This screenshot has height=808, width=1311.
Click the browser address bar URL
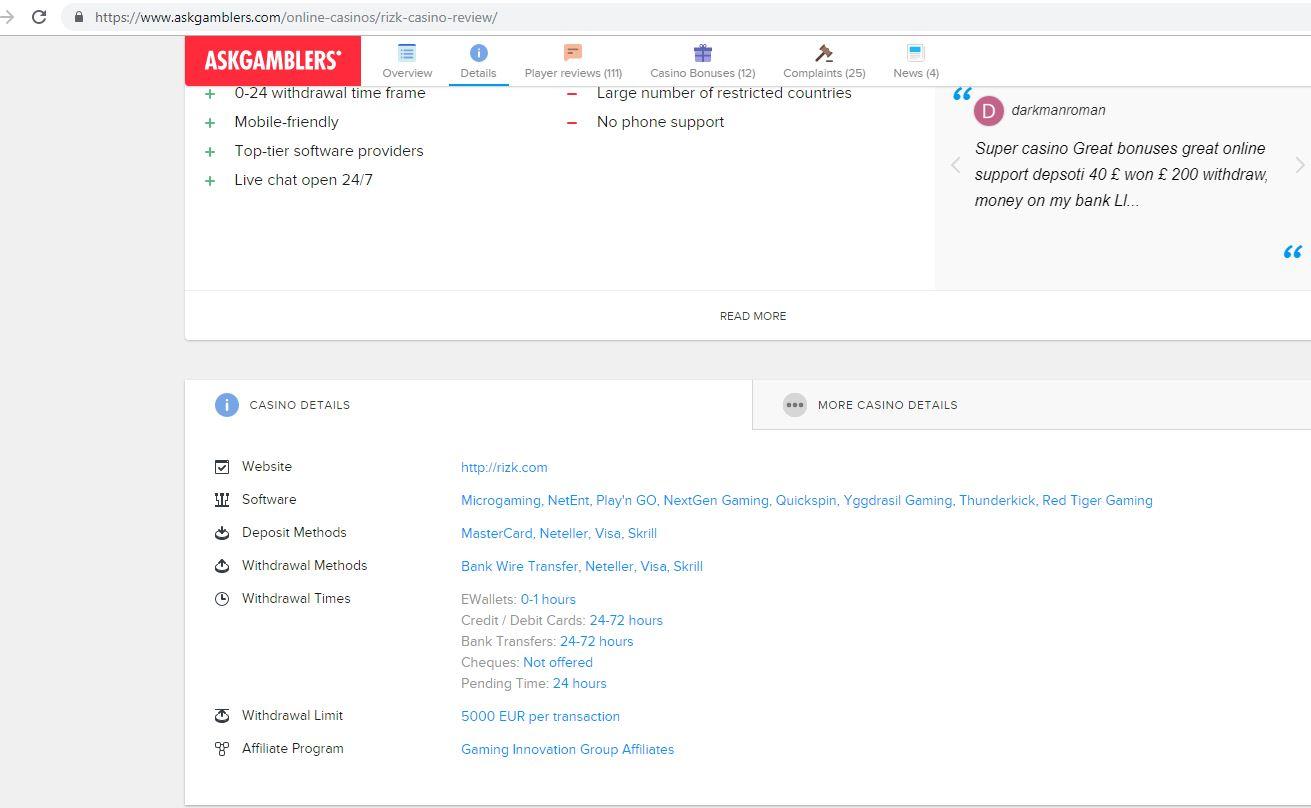[x=296, y=17]
